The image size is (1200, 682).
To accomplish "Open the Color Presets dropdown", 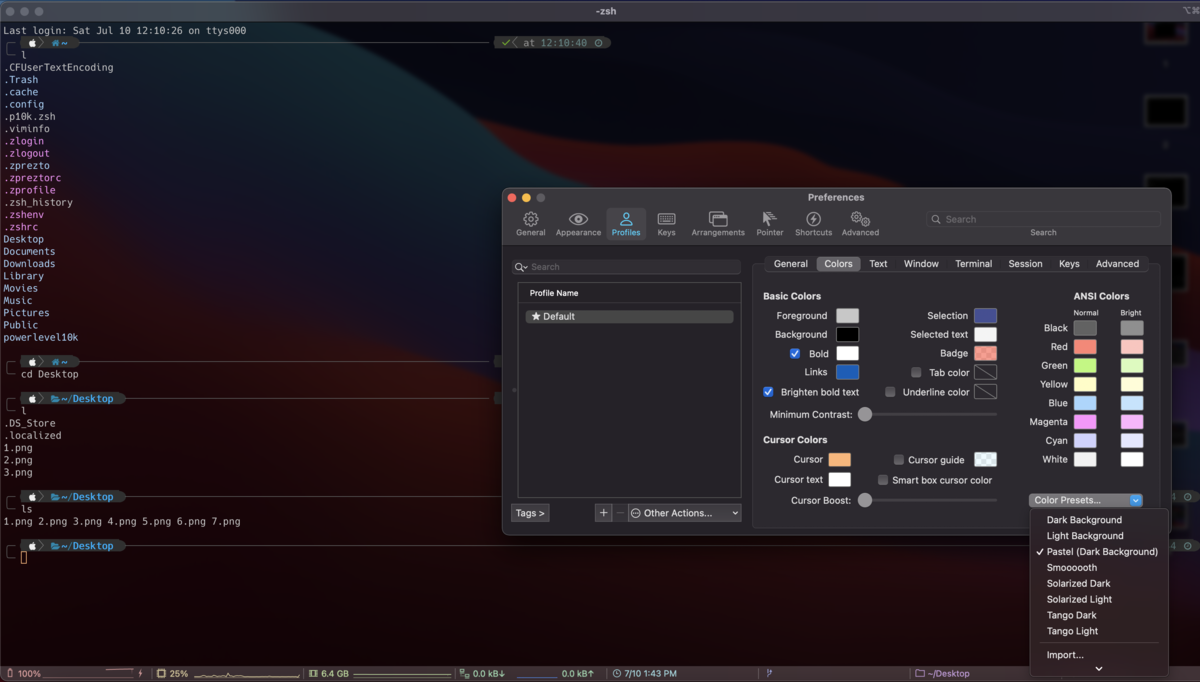I will [x=1085, y=500].
